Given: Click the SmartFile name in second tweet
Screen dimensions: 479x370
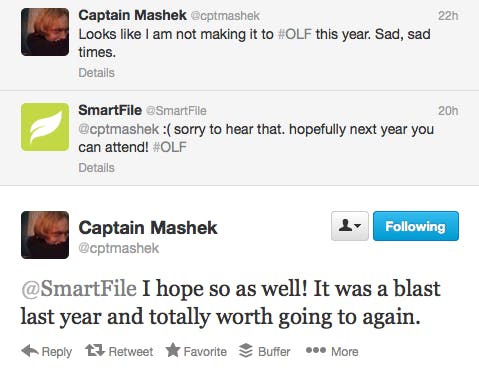Looking at the screenshot, I should pos(110,110).
